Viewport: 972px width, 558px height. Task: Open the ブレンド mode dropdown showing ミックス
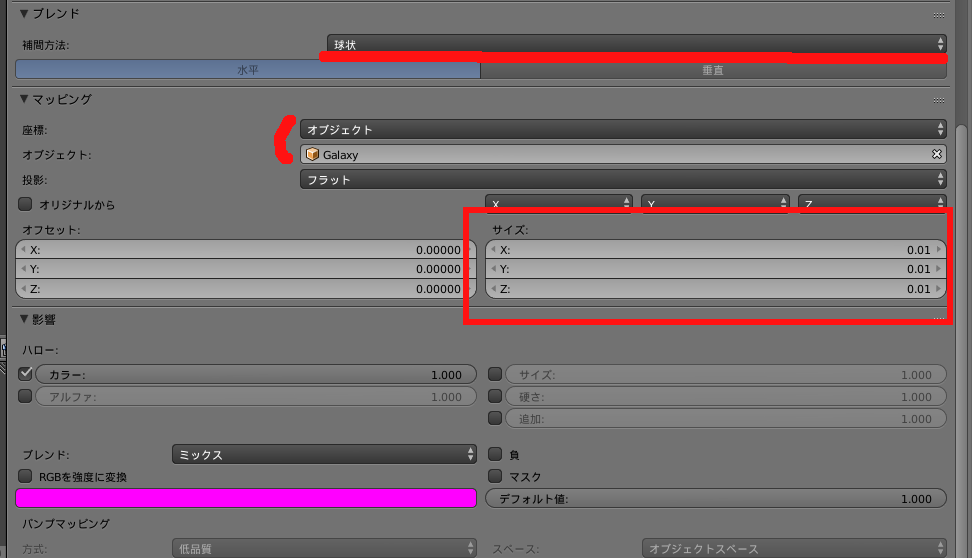click(324, 454)
